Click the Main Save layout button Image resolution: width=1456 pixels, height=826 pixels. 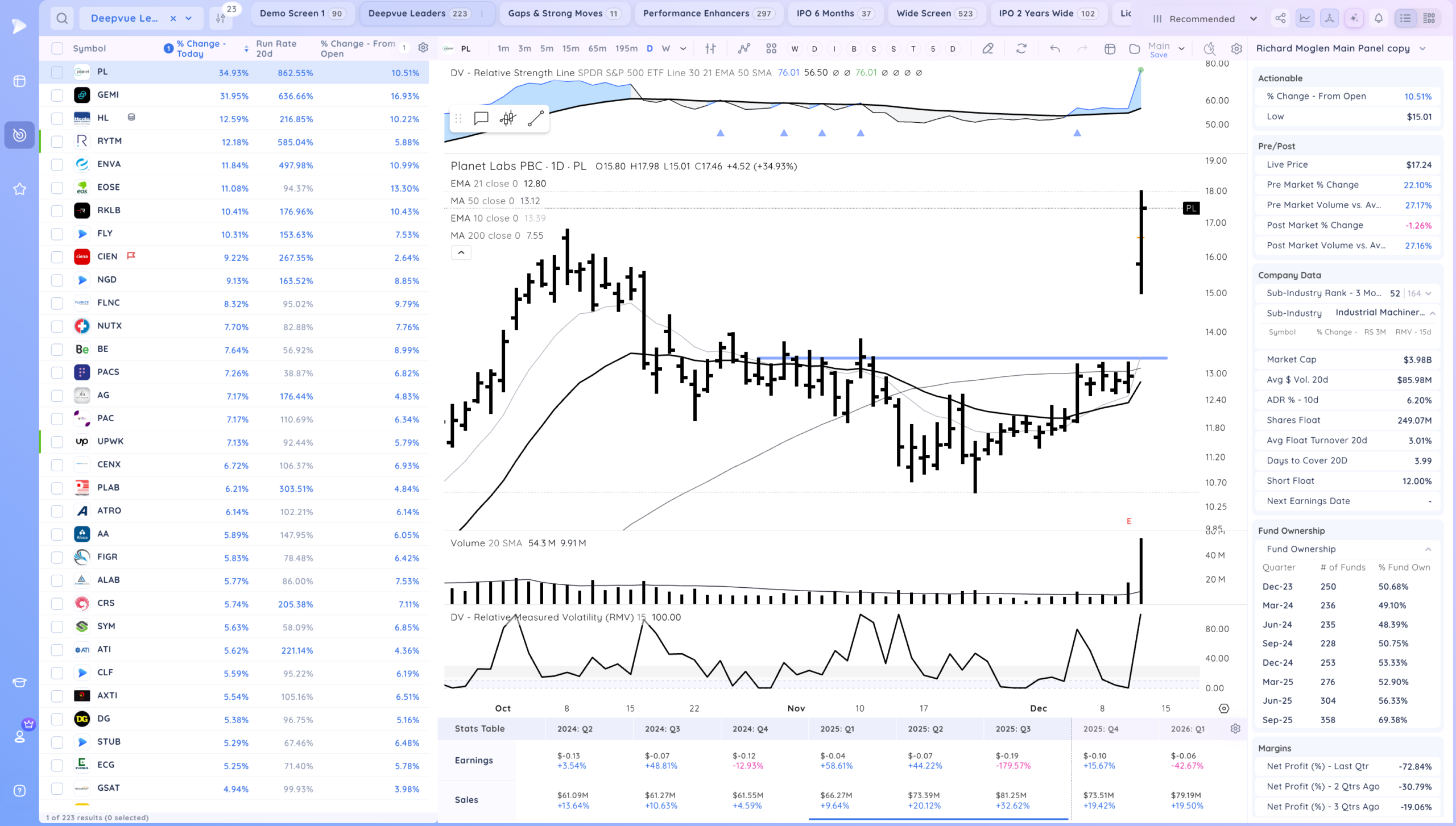[x=1159, y=50]
